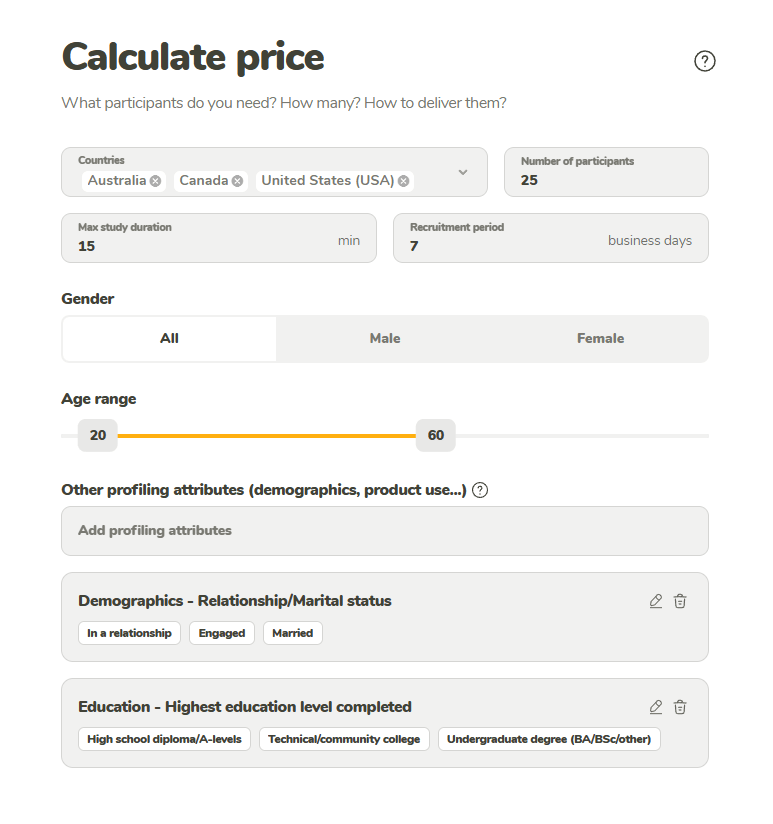This screenshot has width=773, height=824.
Task: Click the Technical/community college chip
Action: click(x=344, y=739)
